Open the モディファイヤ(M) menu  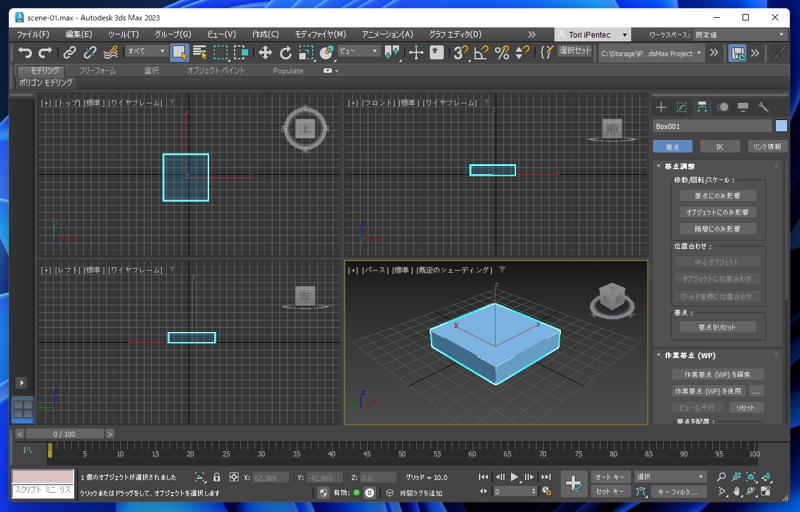320,35
